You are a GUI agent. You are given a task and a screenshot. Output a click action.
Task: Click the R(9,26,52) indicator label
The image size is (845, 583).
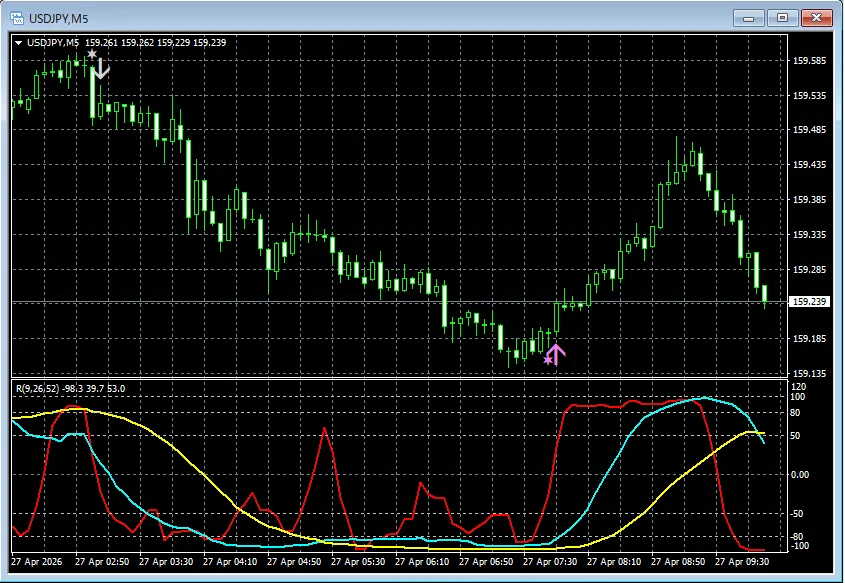pos(42,388)
